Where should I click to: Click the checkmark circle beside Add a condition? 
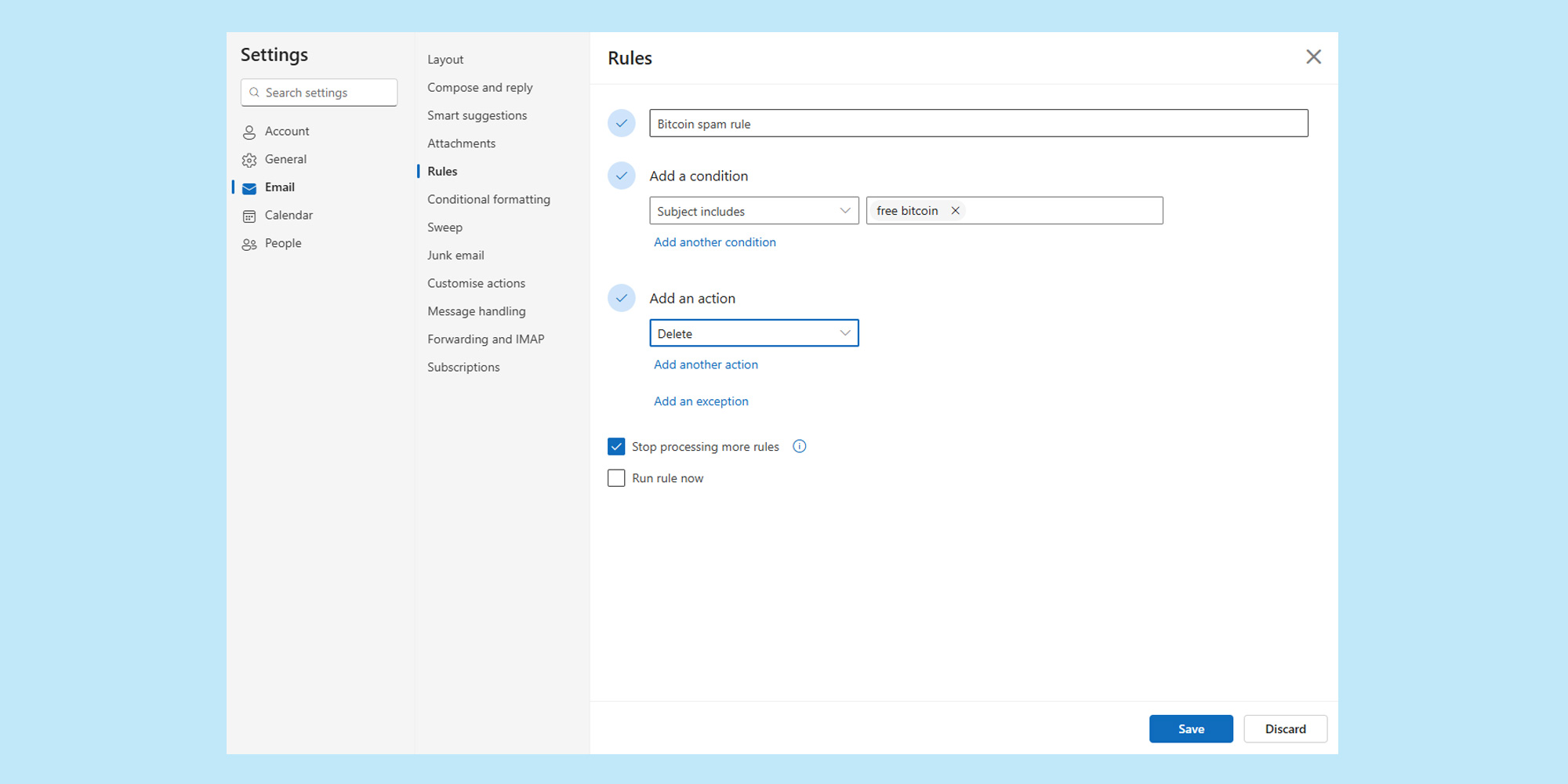(x=622, y=176)
